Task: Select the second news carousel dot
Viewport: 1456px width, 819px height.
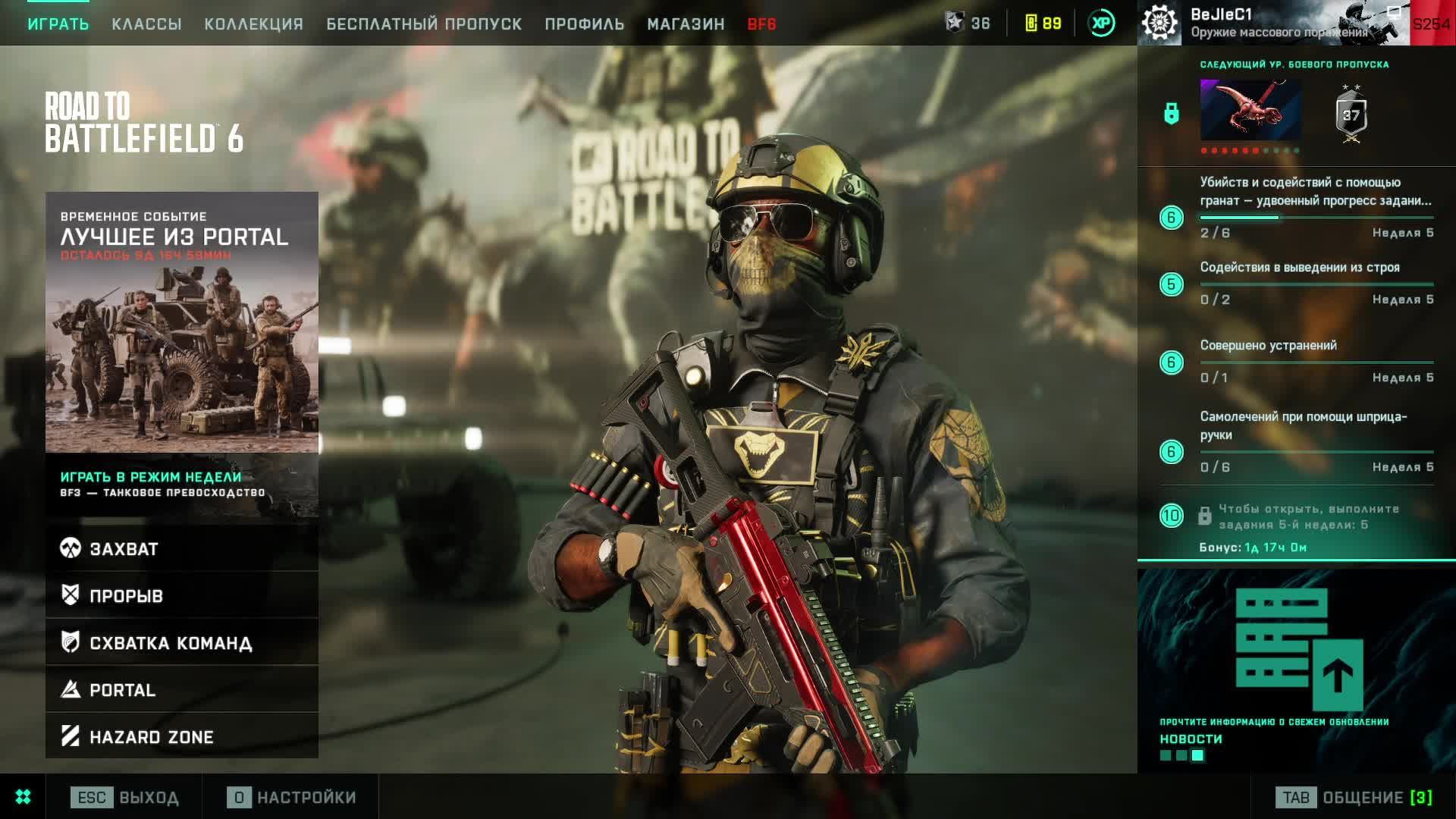Action: (x=1181, y=755)
